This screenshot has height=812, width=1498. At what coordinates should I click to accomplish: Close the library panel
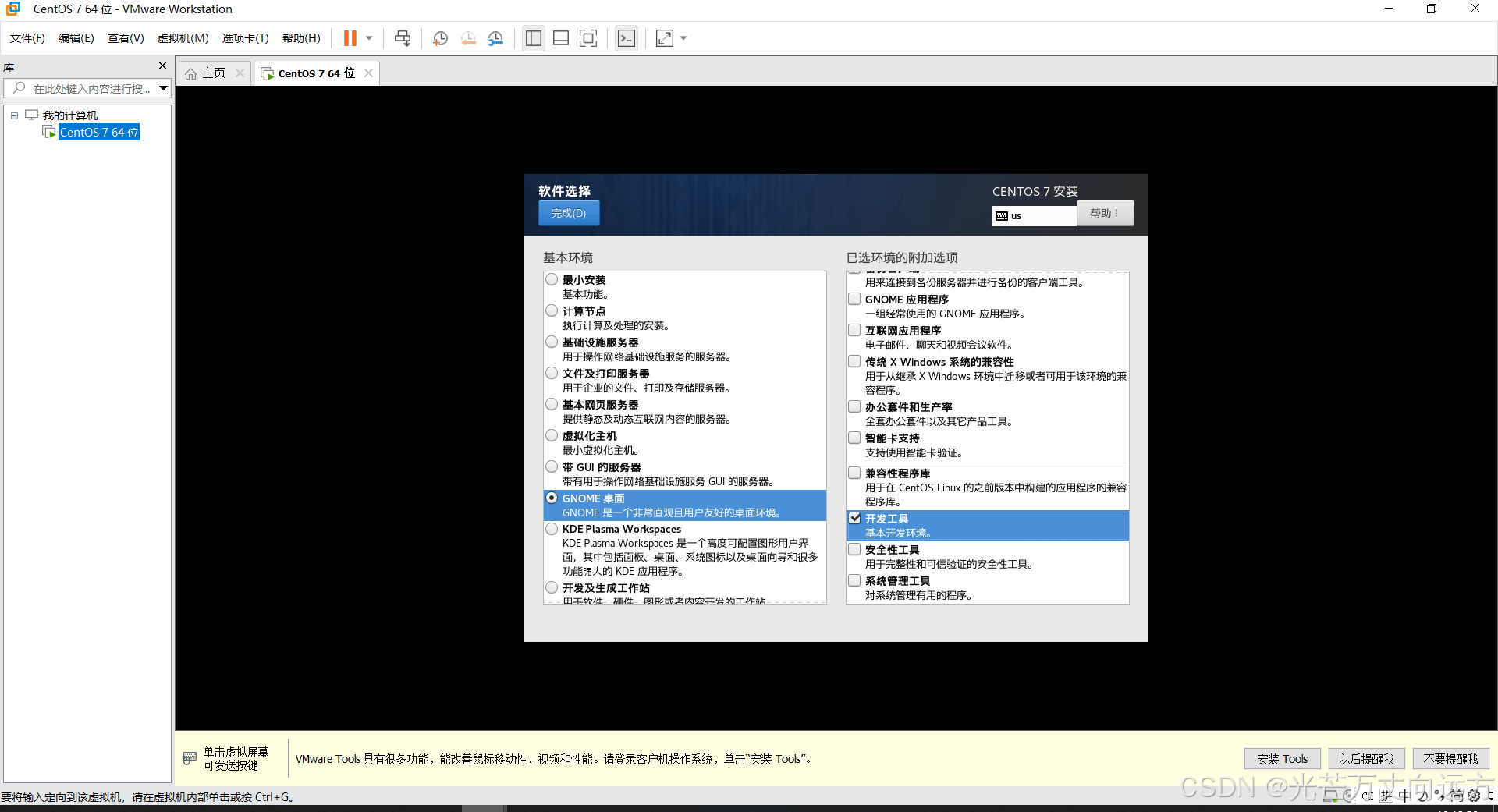point(162,66)
